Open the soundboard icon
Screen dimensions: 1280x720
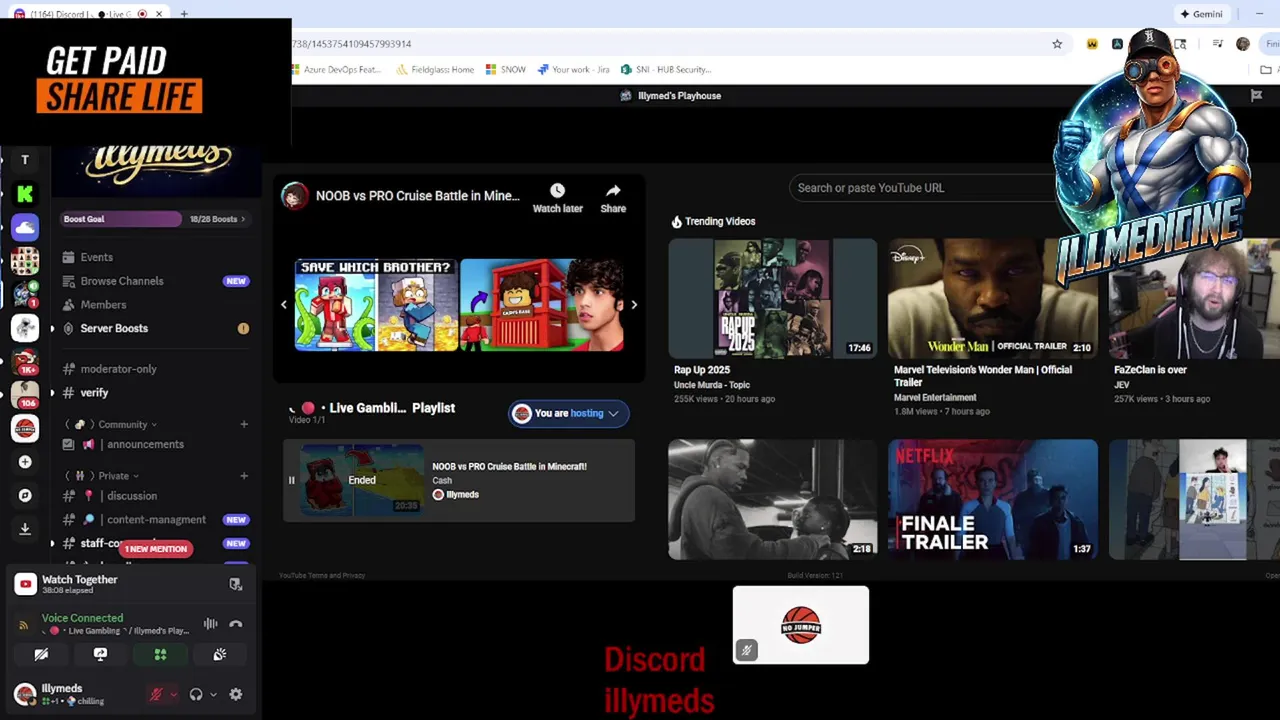point(219,654)
